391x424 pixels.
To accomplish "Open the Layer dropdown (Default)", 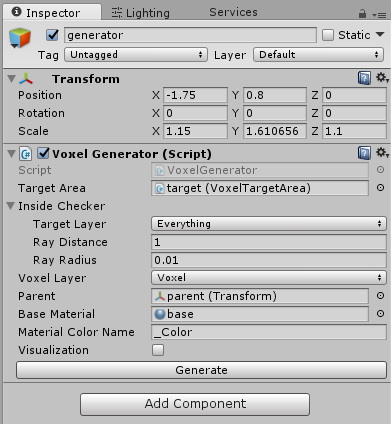I will pyautogui.click(x=318, y=55).
